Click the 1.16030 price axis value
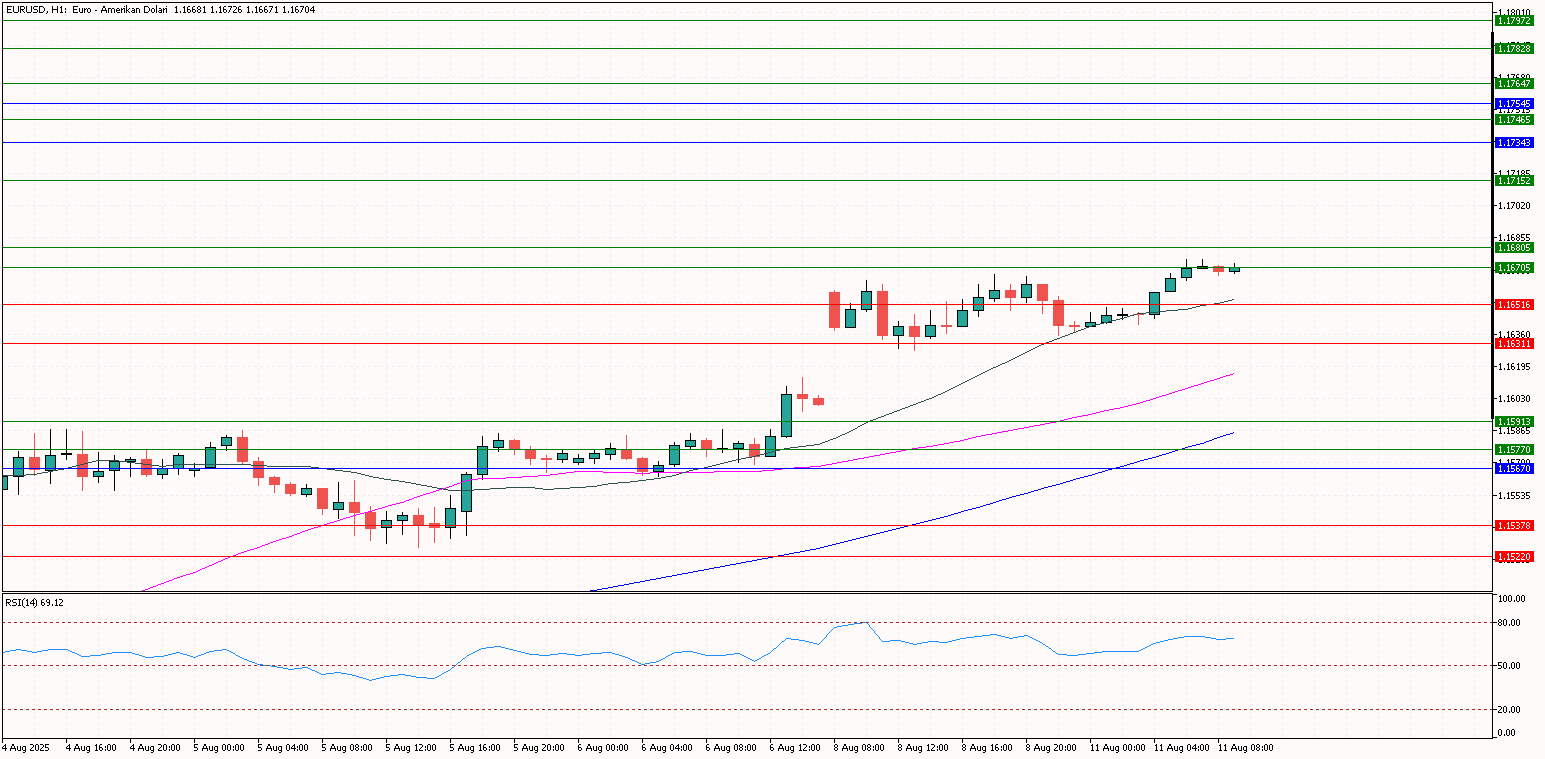The width and height of the screenshot is (1545, 759). pos(1516,399)
